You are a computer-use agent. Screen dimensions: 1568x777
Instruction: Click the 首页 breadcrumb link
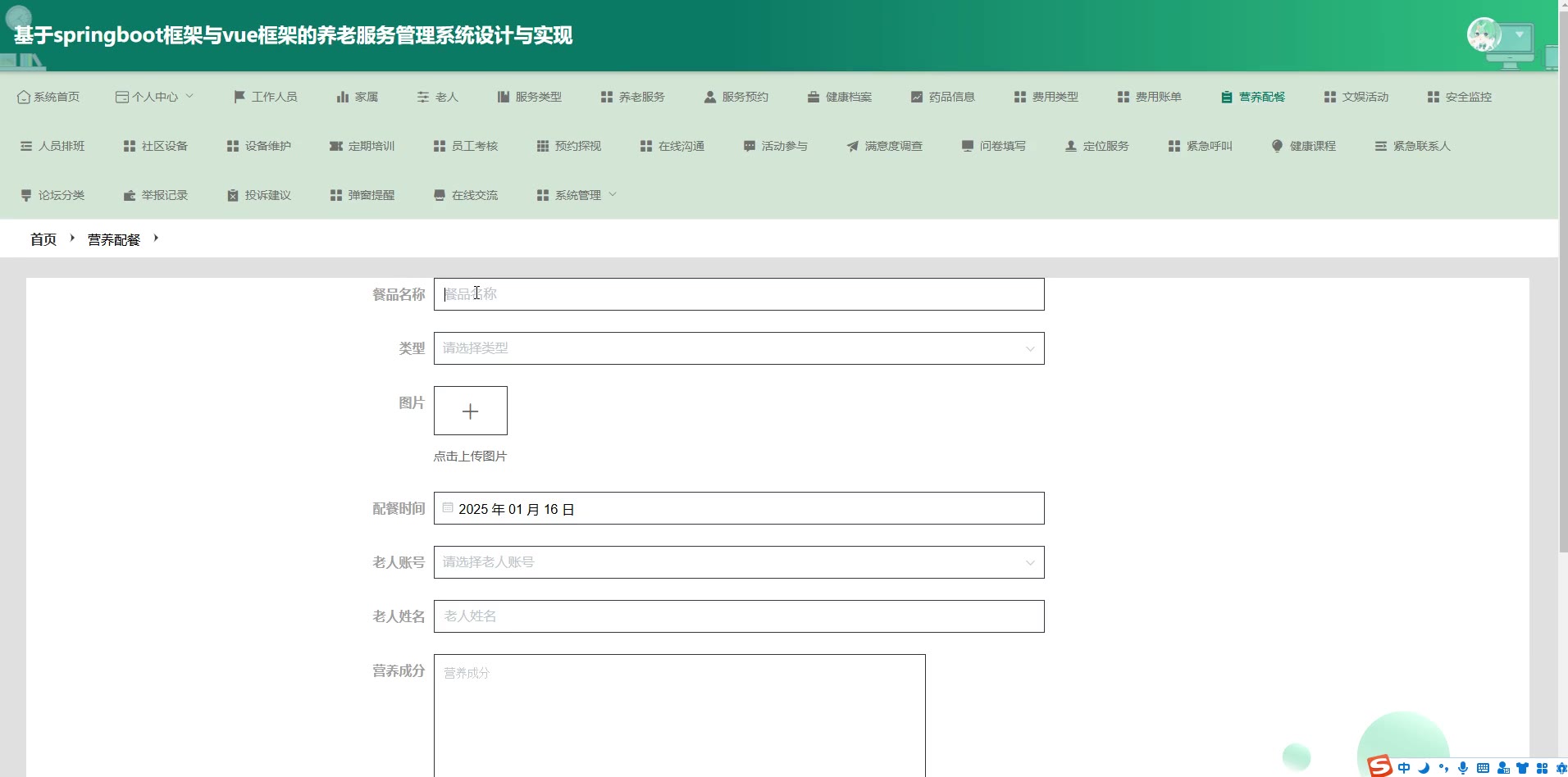(x=43, y=239)
